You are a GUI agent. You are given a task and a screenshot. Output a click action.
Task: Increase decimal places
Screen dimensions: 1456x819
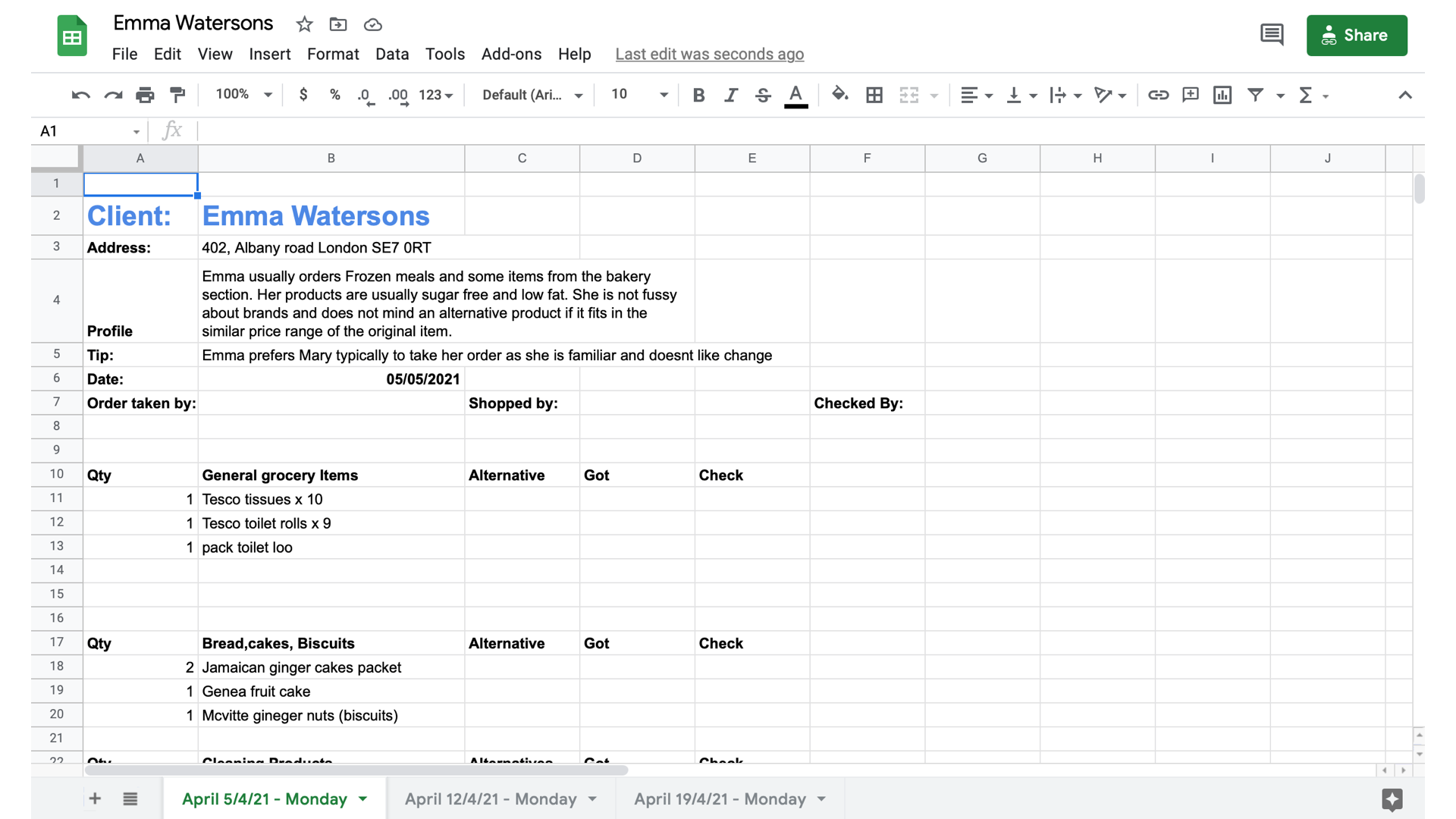[398, 96]
